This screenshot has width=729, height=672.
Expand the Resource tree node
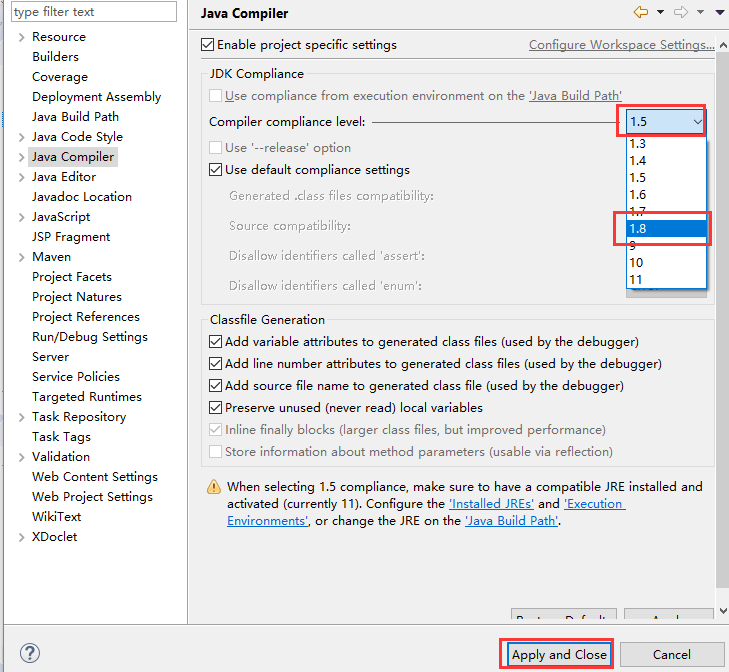[x=21, y=37]
